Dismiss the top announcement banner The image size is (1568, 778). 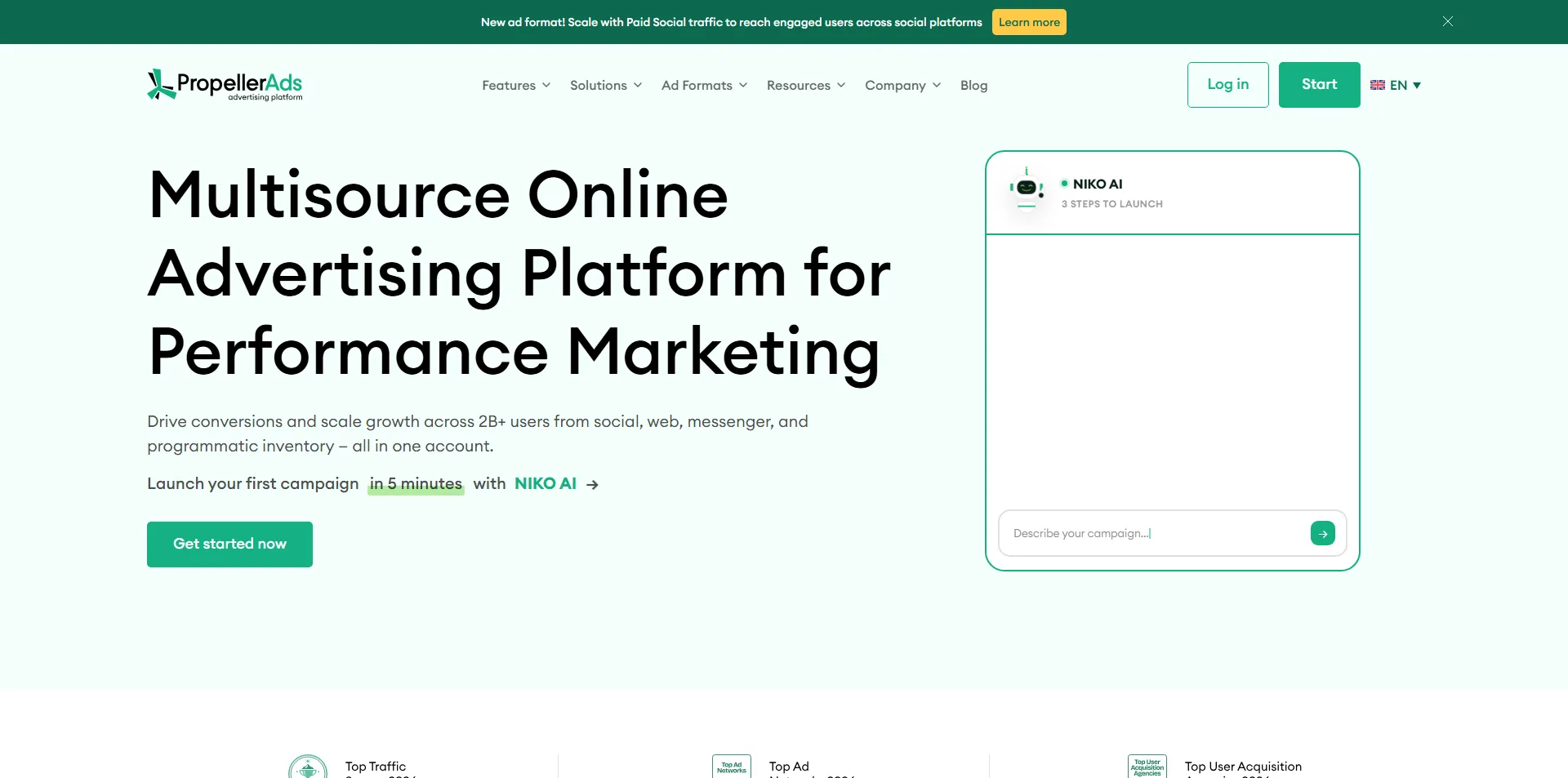(x=1447, y=21)
